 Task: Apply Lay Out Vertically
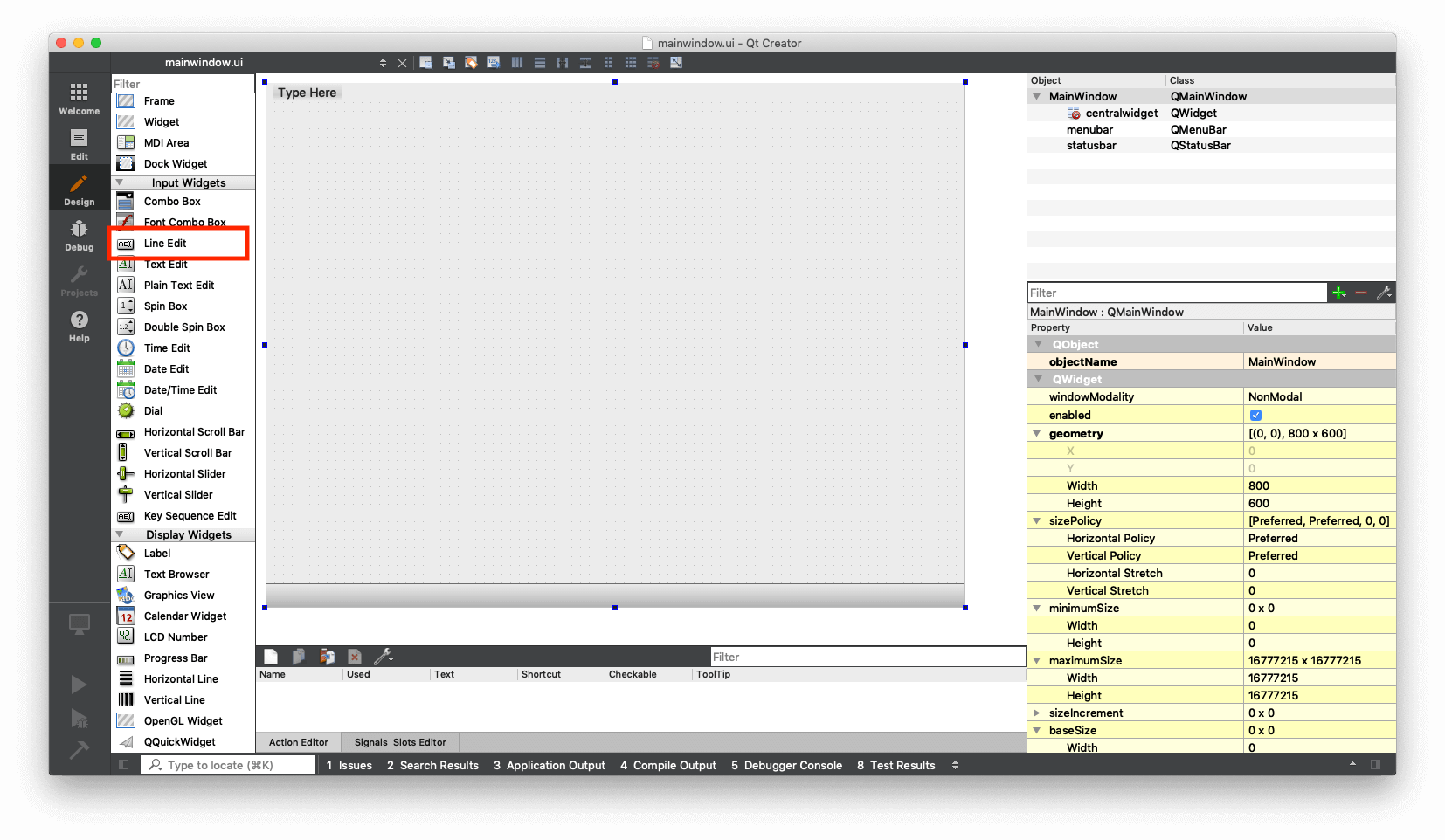point(540,62)
